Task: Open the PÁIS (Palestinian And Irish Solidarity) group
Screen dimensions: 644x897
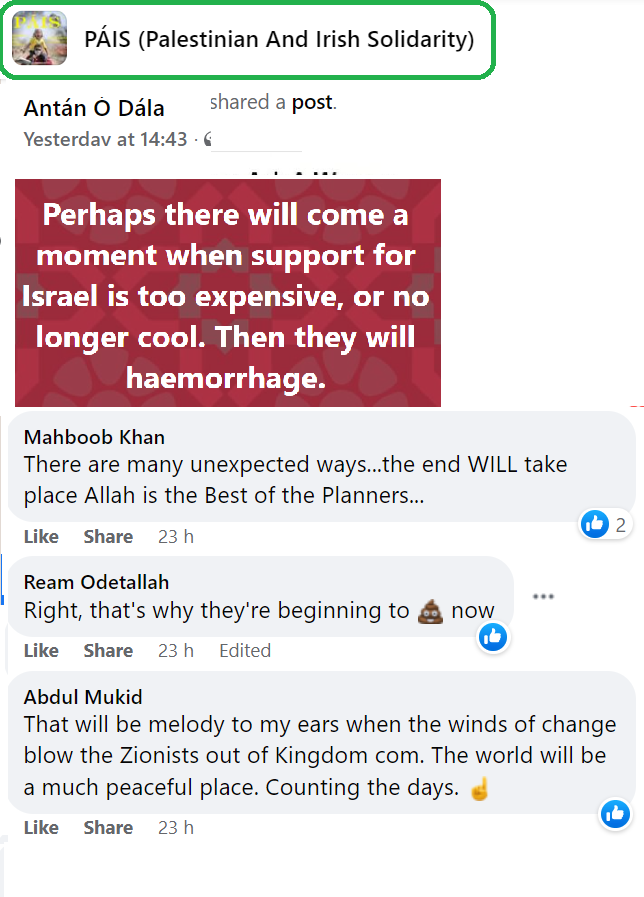Action: click(x=279, y=40)
